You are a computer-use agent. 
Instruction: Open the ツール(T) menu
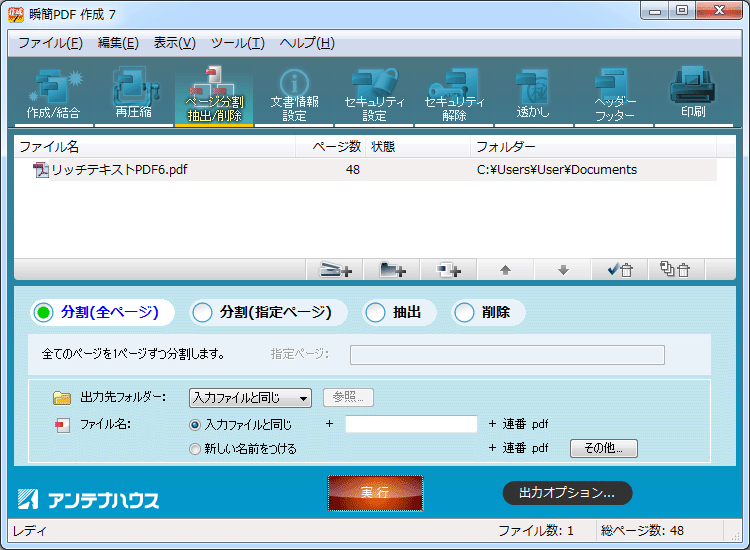tap(236, 43)
